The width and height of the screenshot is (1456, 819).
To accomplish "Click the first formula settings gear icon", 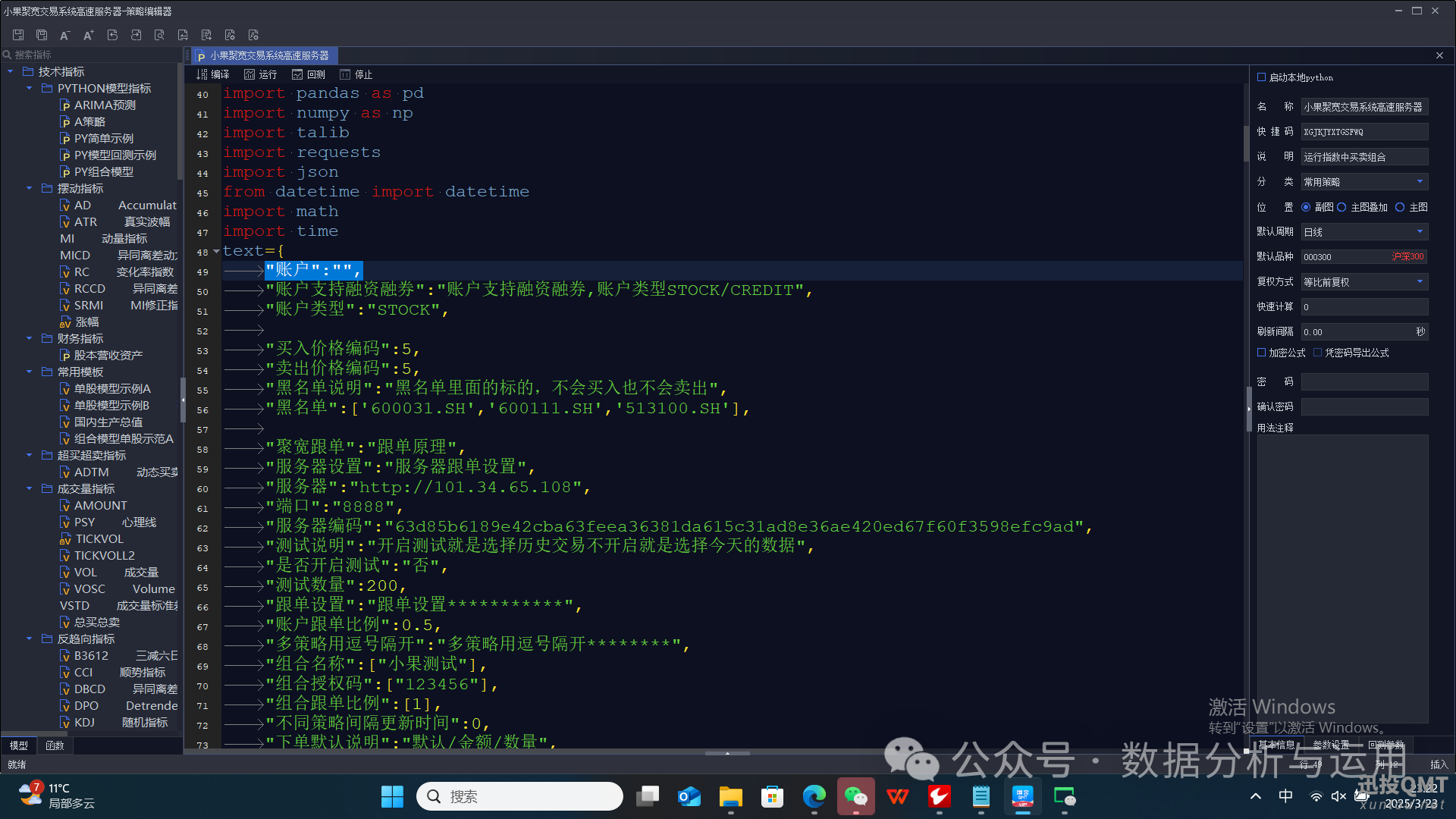I will [230, 35].
